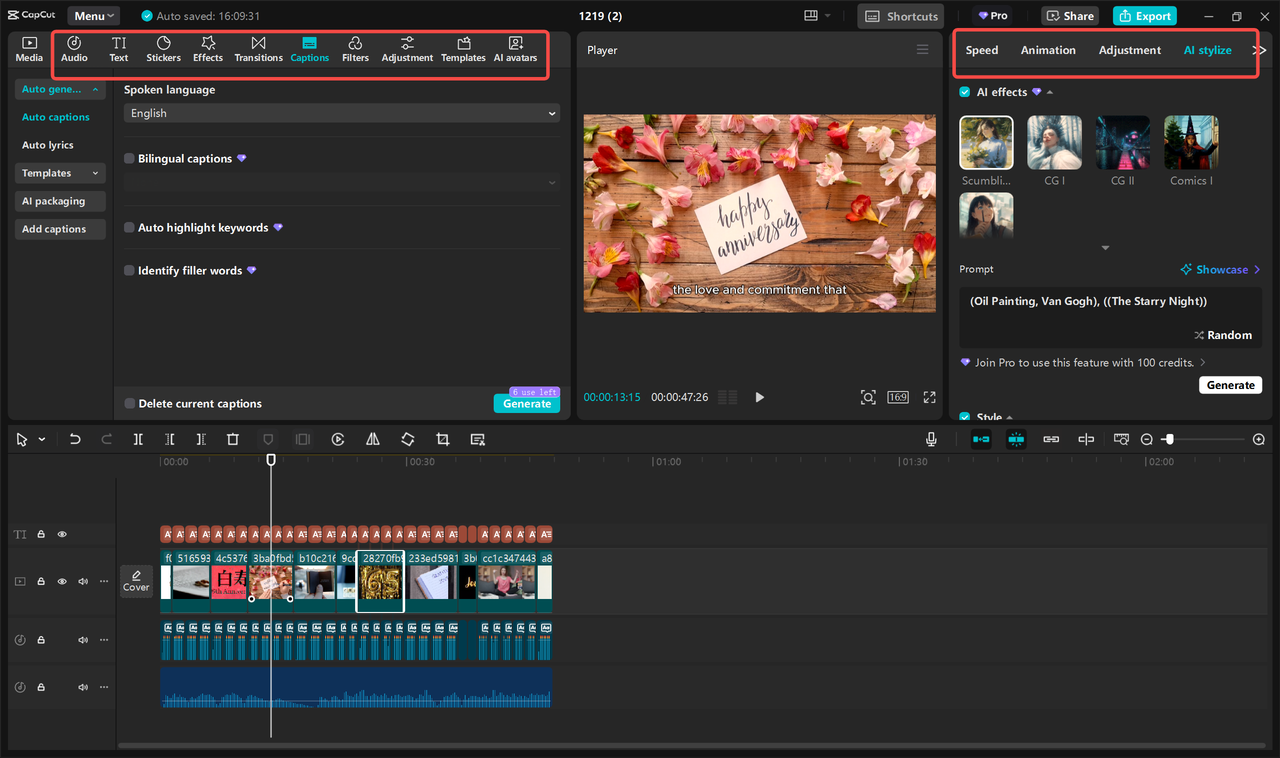This screenshot has height=758, width=1280.
Task: Enable the Bilingual captions checkbox
Action: (x=129, y=158)
